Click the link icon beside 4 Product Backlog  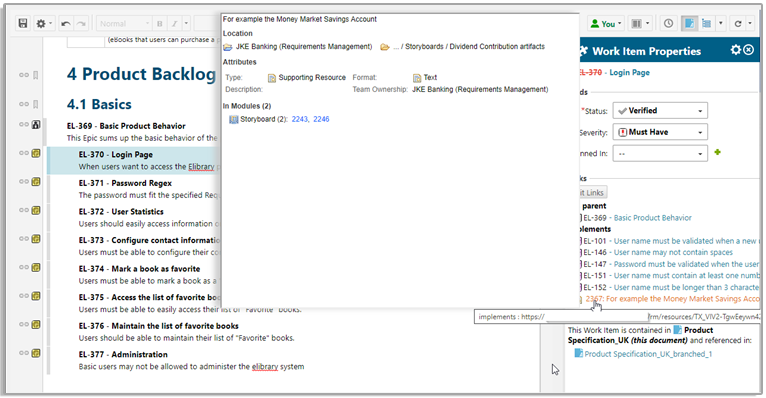pyautogui.click(x=23, y=75)
